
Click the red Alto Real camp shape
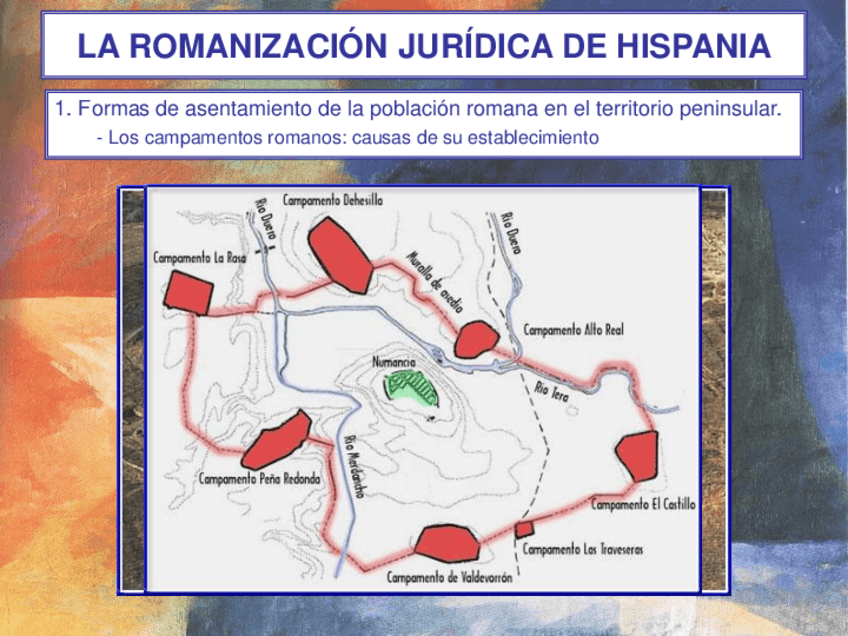[x=476, y=339]
